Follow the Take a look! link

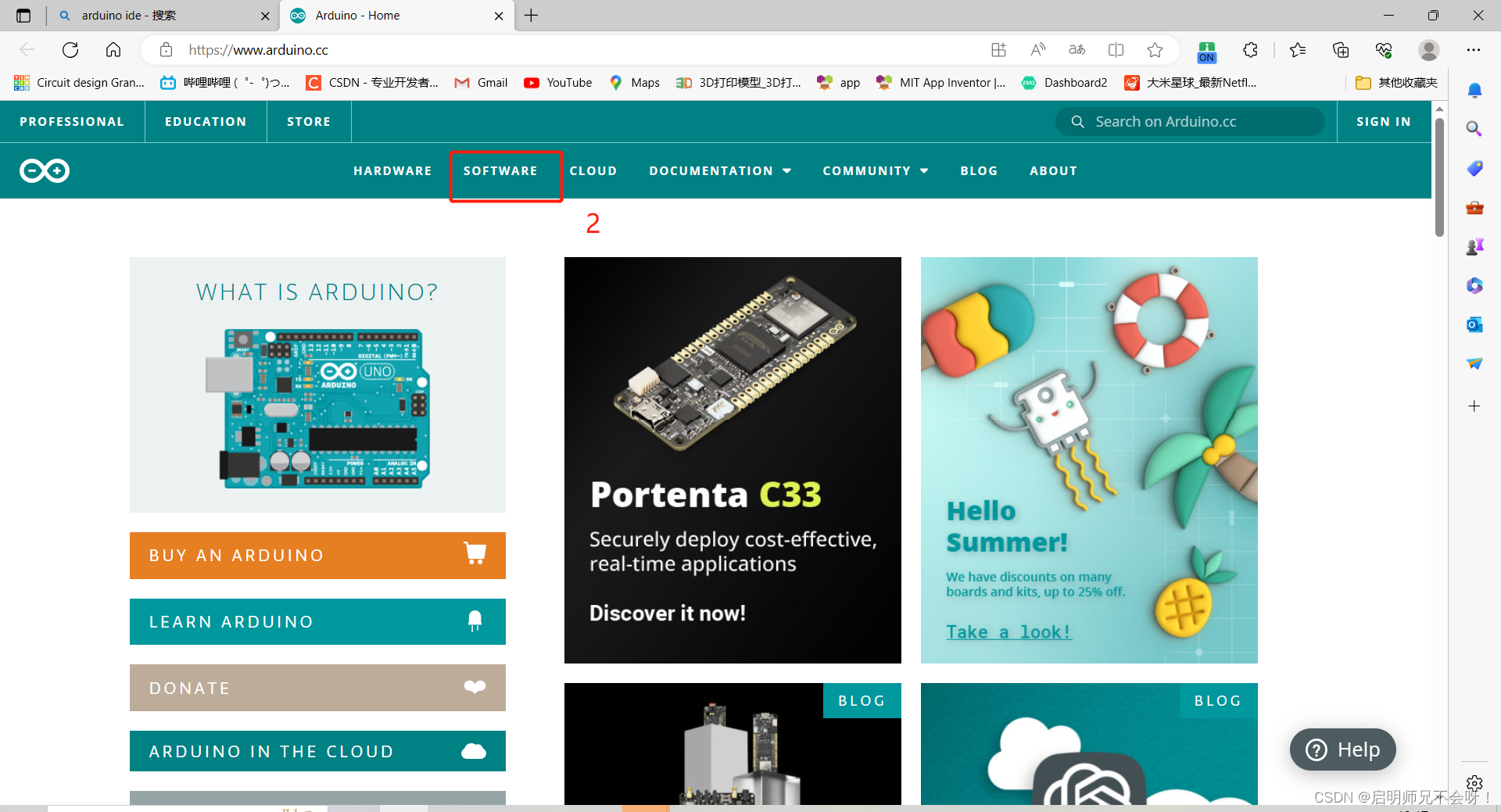pos(1008,631)
